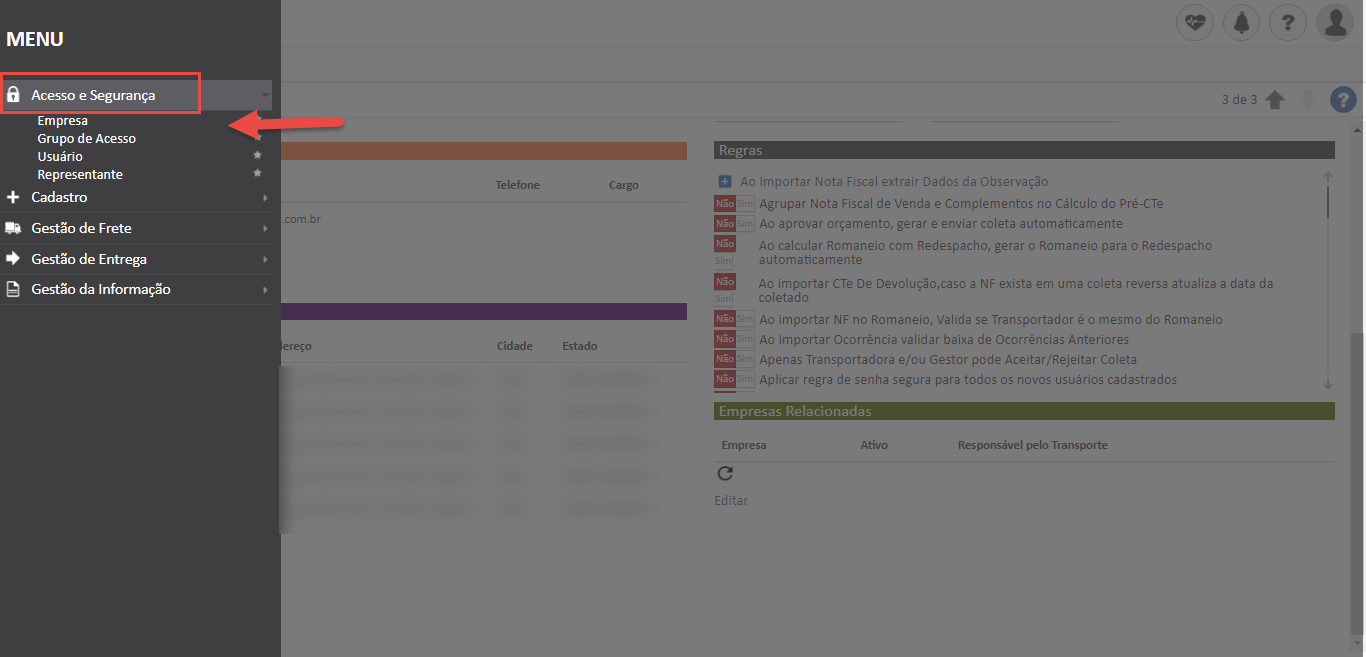
Task: Toggle 'Aplicar regra de senha segura' switch
Action: pos(734,379)
